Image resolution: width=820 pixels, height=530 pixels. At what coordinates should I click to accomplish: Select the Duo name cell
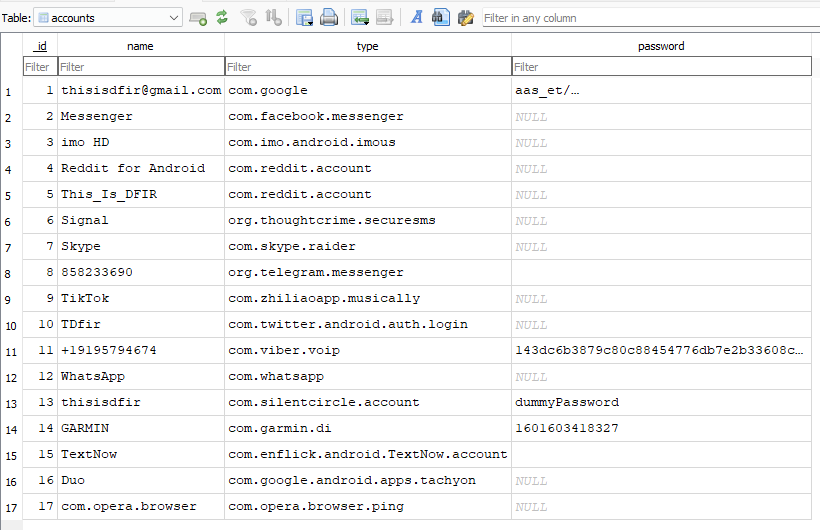[x=141, y=480]
